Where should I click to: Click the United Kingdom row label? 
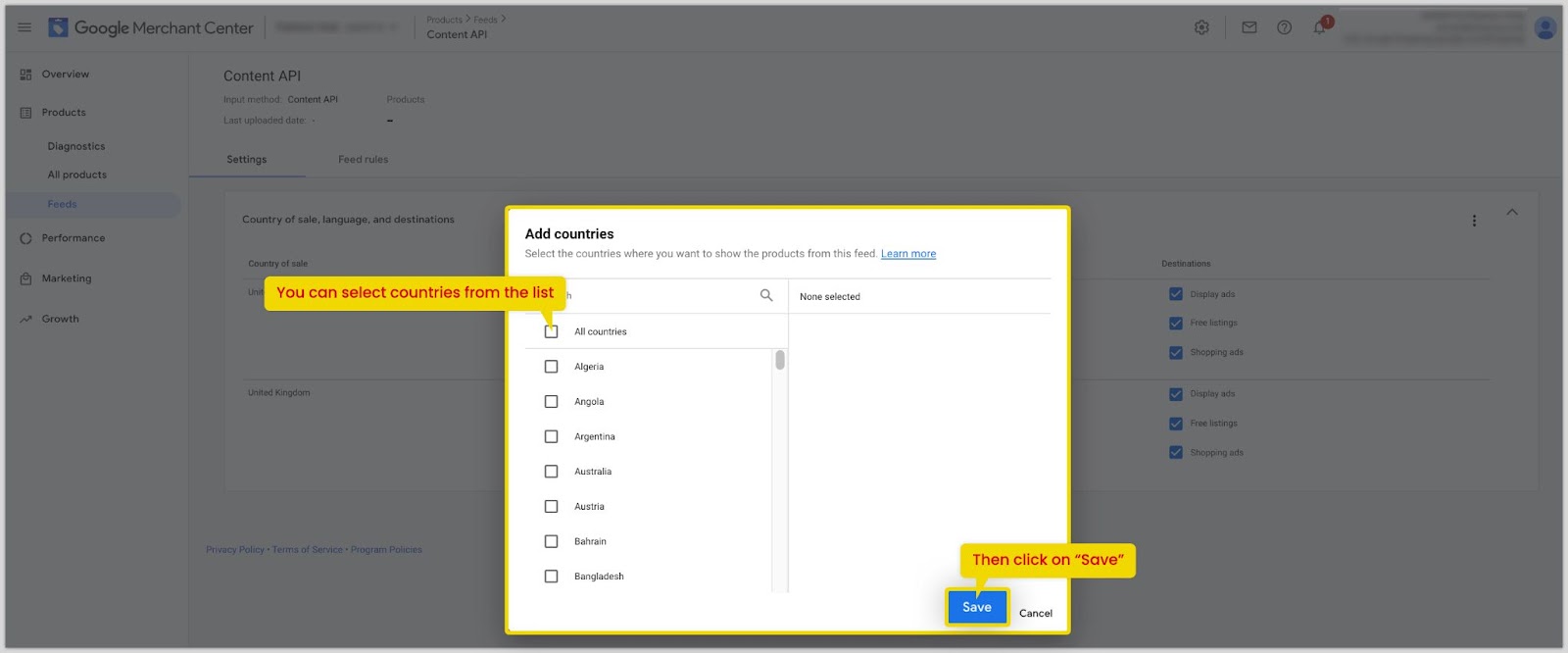pyautogui.click(x=279, y=393)
